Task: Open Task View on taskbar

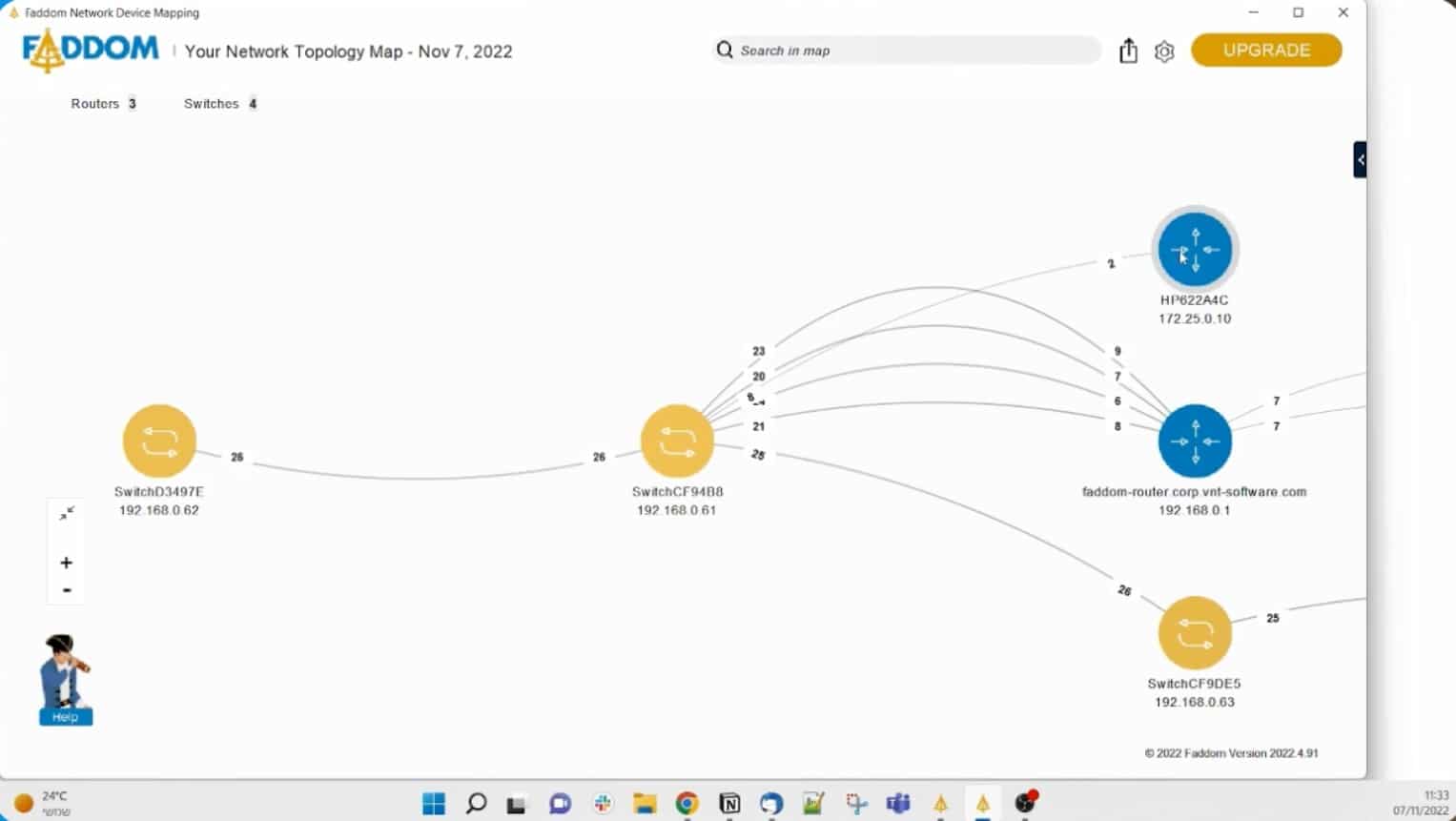Action: point(517,804)
